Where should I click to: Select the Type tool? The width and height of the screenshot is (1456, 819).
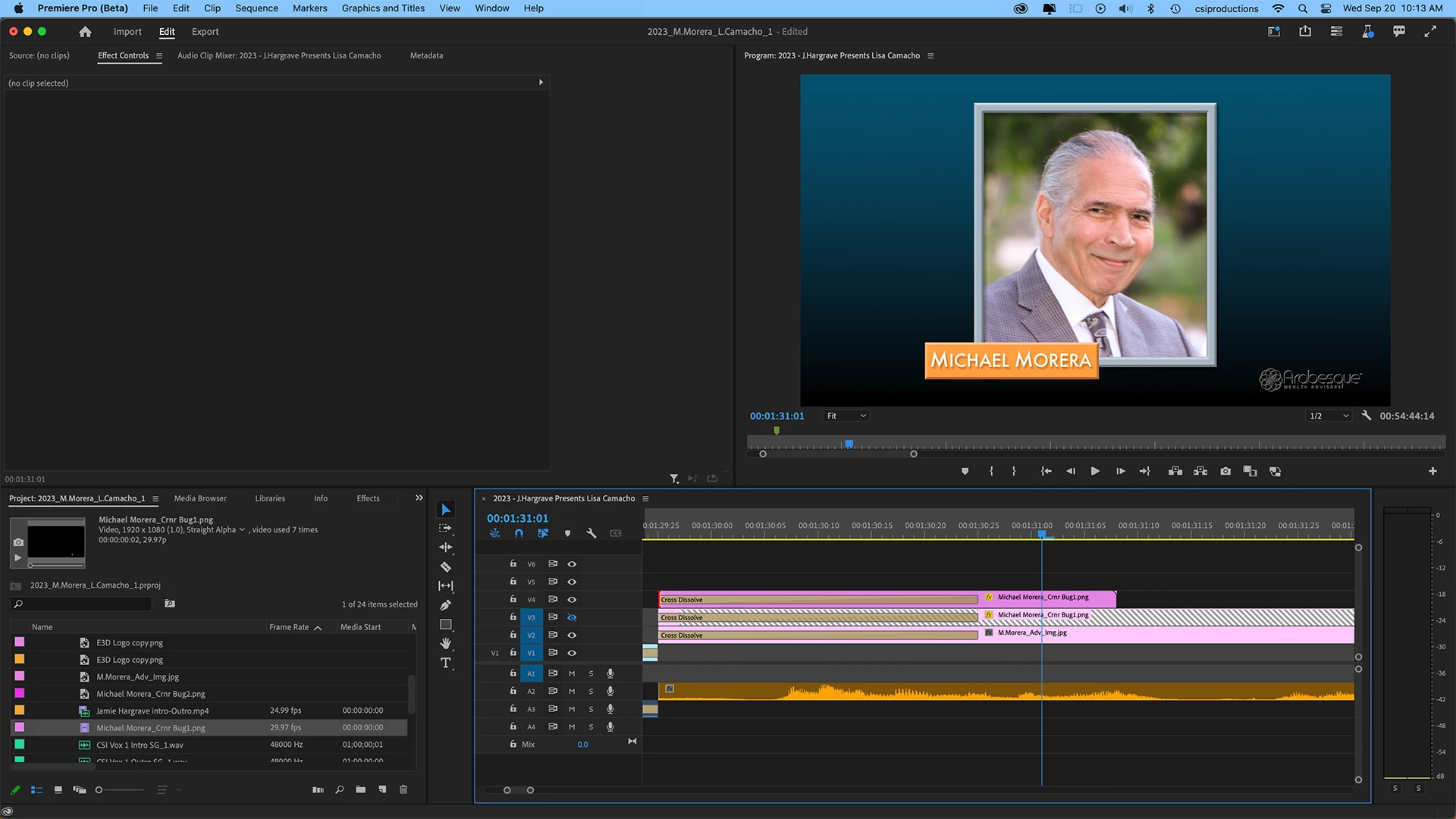[x=446, y=663]
